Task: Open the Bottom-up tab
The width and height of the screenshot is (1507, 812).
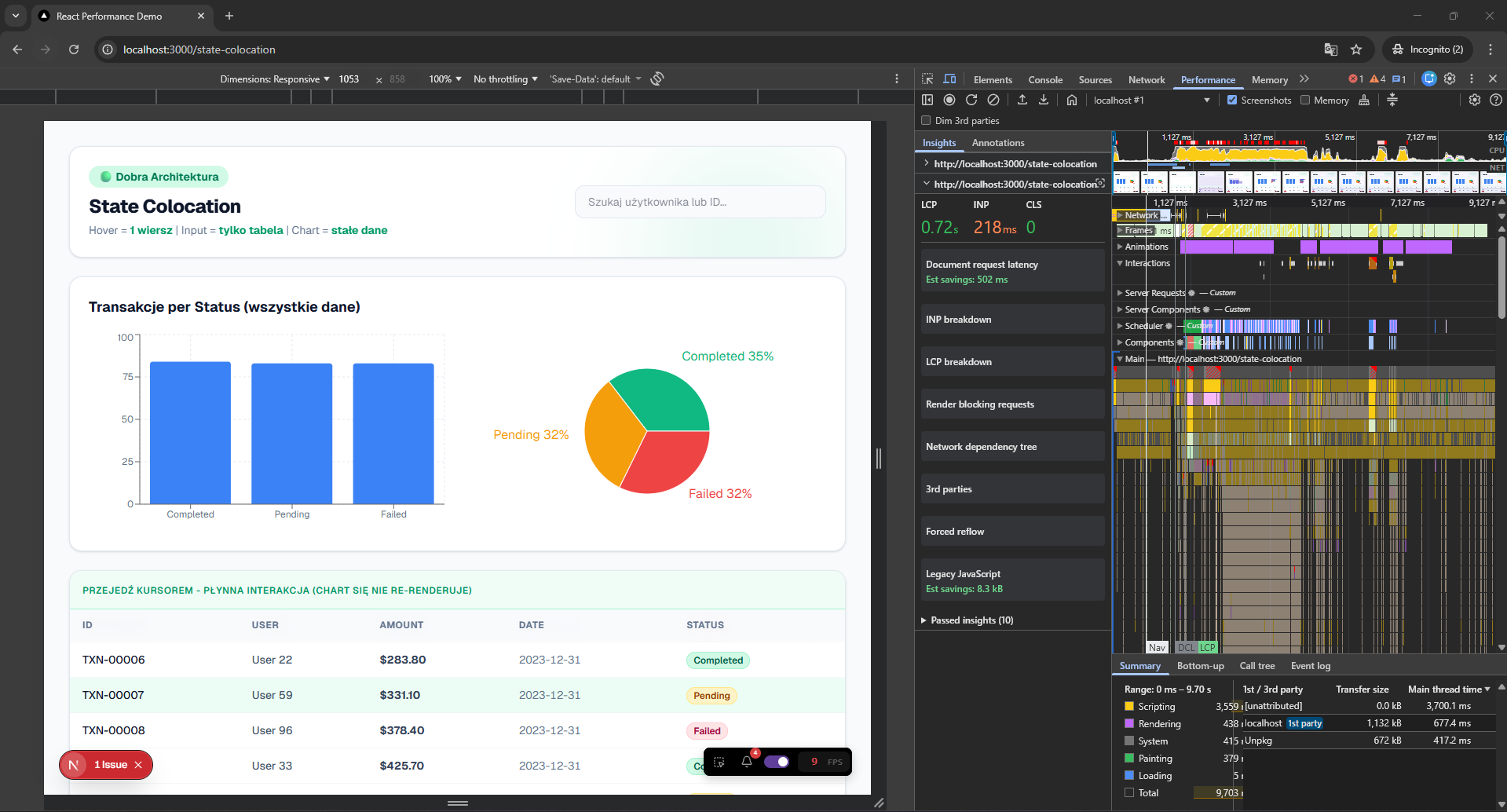Action: pos(1200,666)
